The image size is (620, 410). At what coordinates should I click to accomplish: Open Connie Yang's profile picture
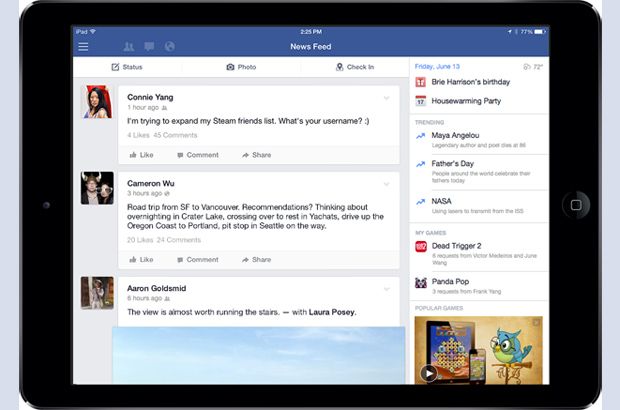click(97, 102)
